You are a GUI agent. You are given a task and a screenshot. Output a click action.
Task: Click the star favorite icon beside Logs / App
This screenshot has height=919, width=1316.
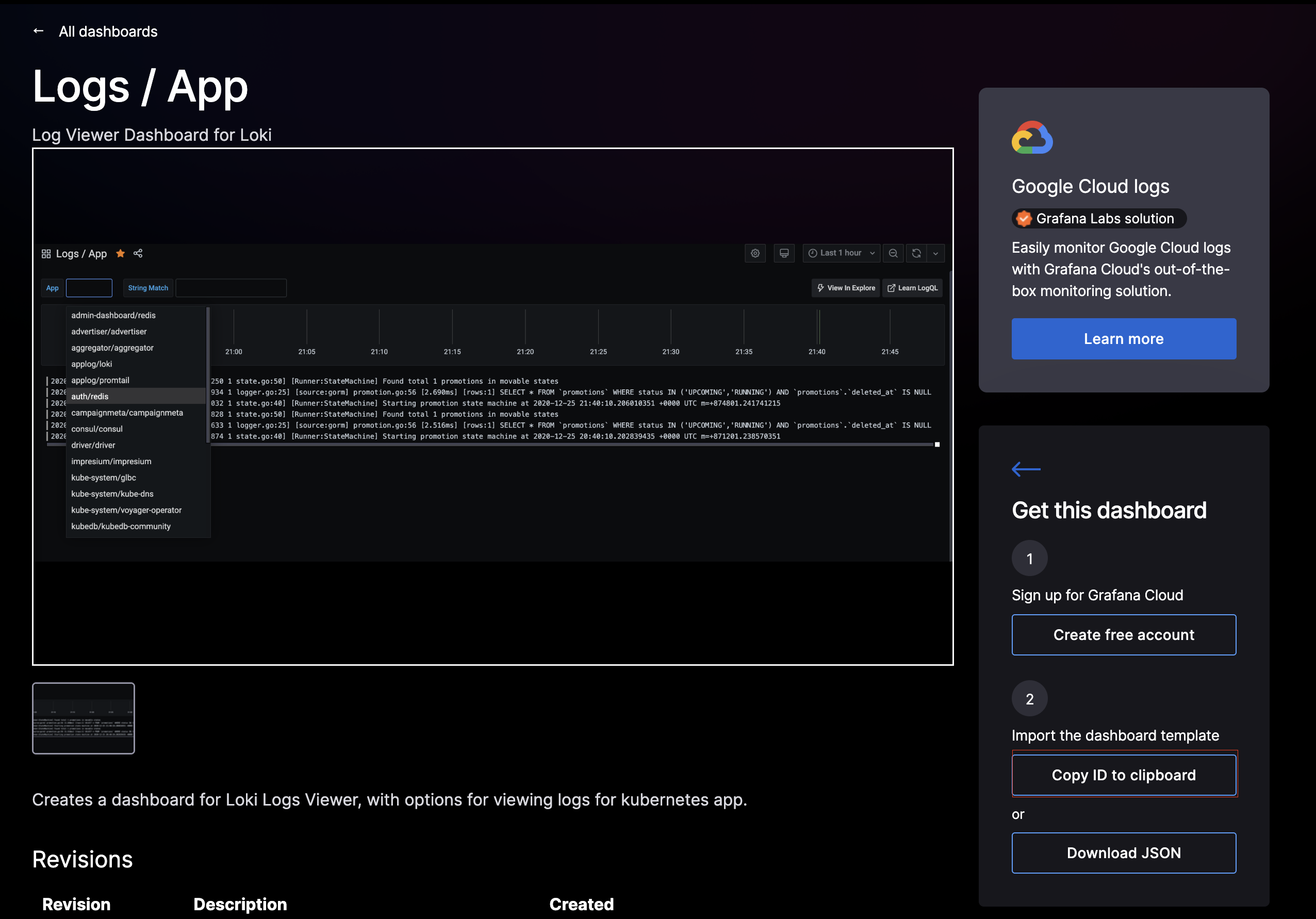(120, 253)
